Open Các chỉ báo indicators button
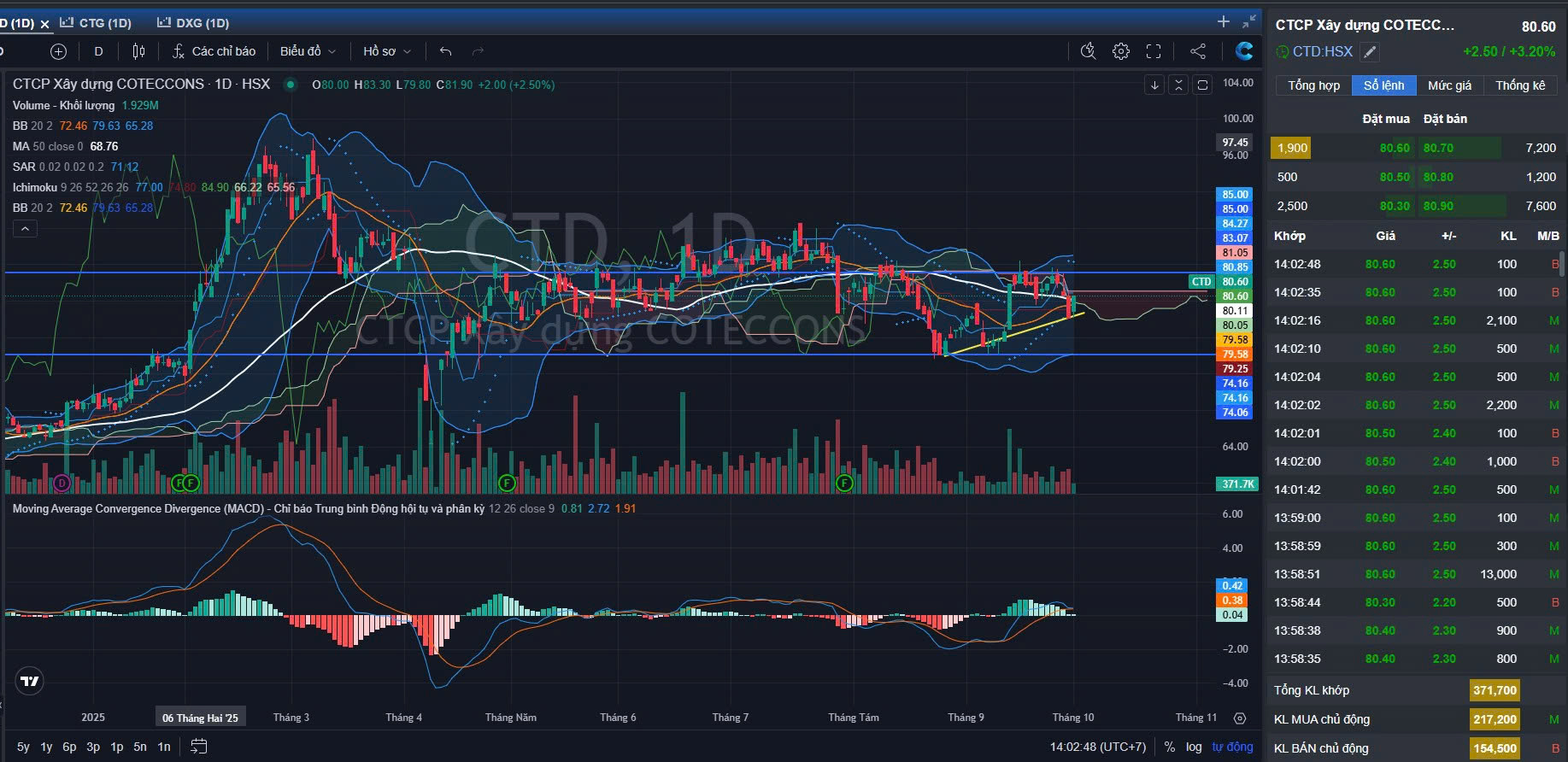Image resolution: width=1568 pixels, height=762 pixels. pos(214,51)
